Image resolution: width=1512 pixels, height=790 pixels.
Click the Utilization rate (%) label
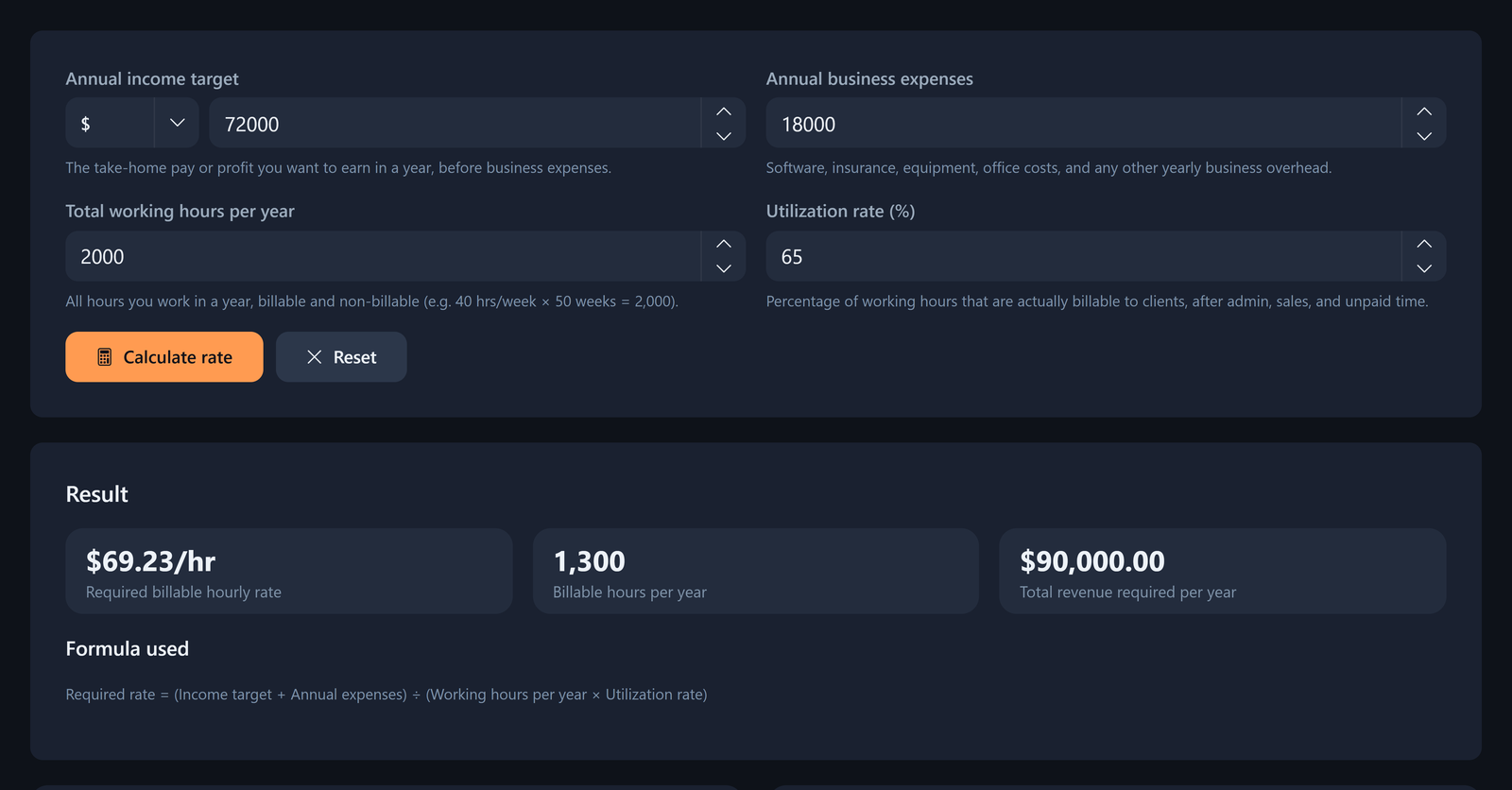click(x=841, y=212)
